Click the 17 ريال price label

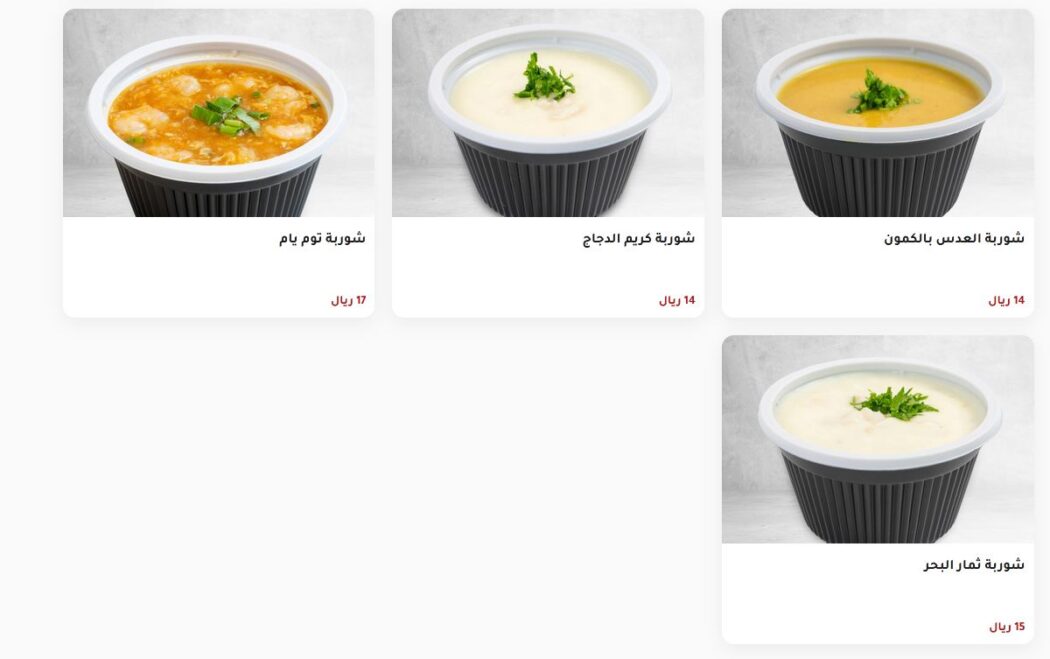click(348, 301)
